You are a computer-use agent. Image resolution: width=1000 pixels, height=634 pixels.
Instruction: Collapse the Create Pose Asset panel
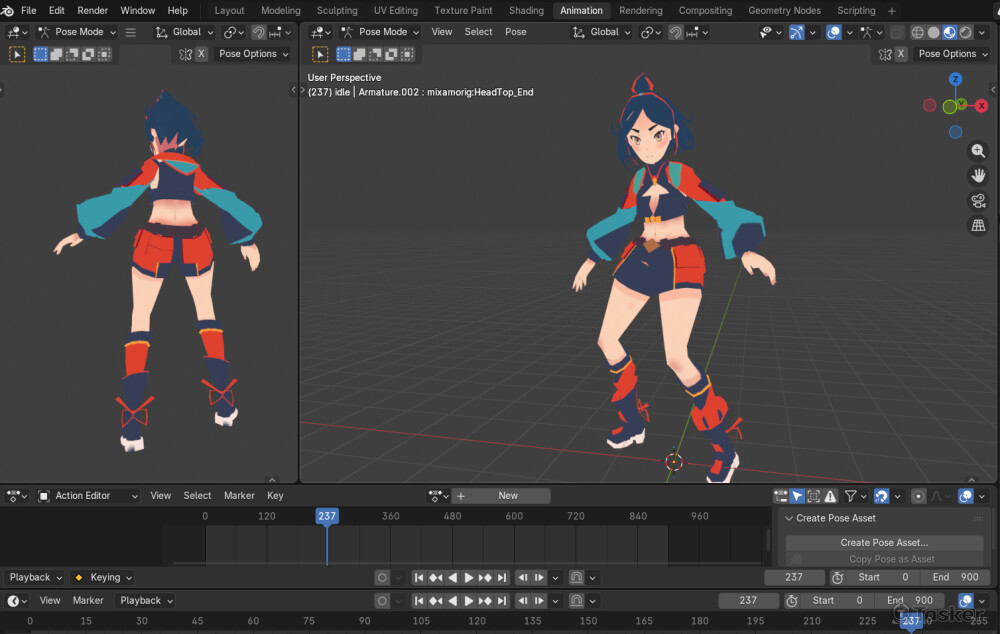pos(789,518)
